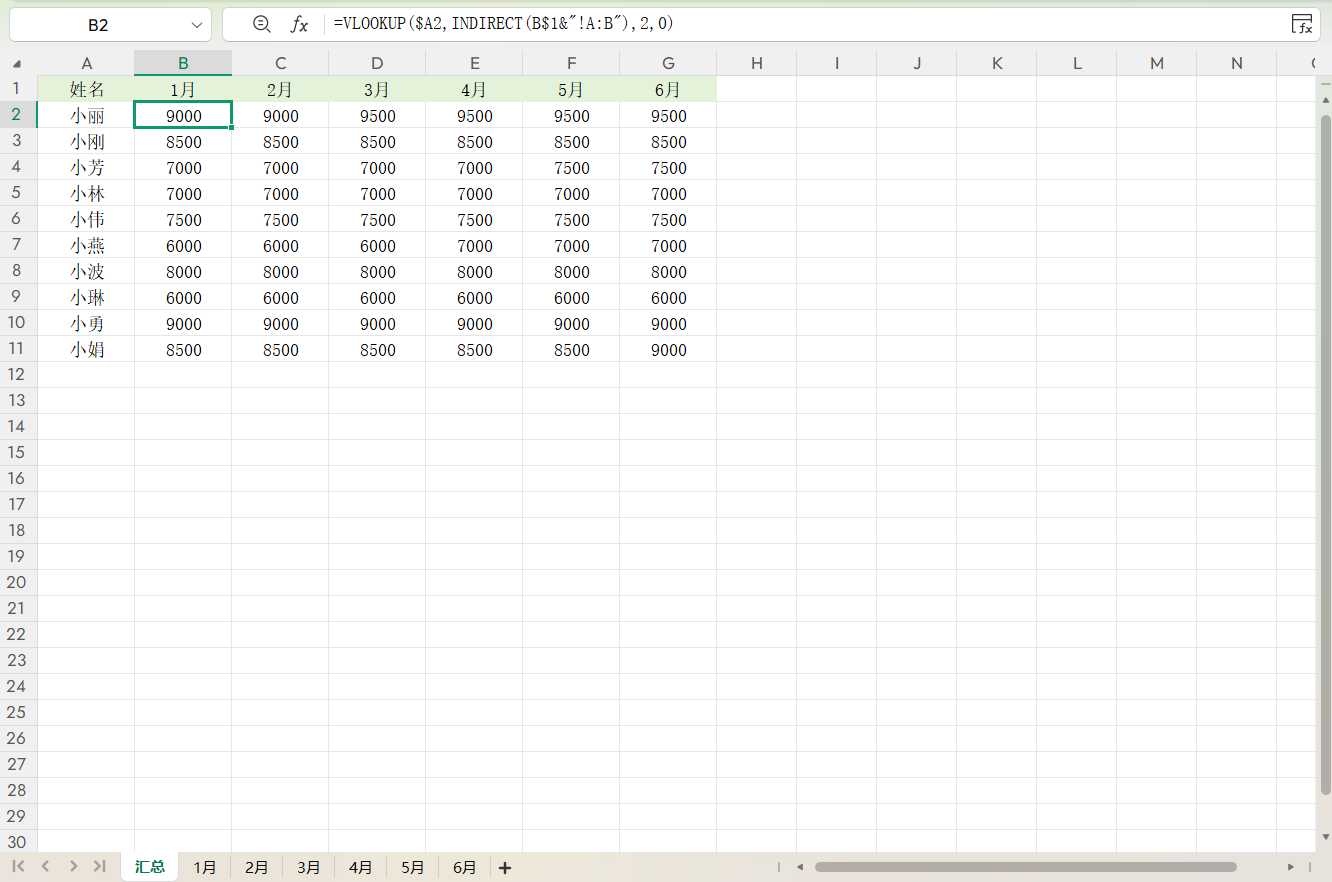
Task: Open the 6月 sheet tab
Action: 465,867
